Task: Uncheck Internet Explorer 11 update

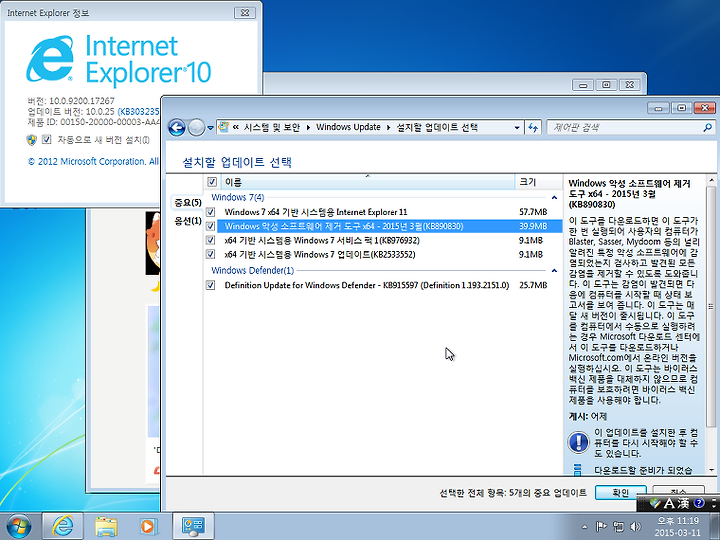Action: [210, 212]
